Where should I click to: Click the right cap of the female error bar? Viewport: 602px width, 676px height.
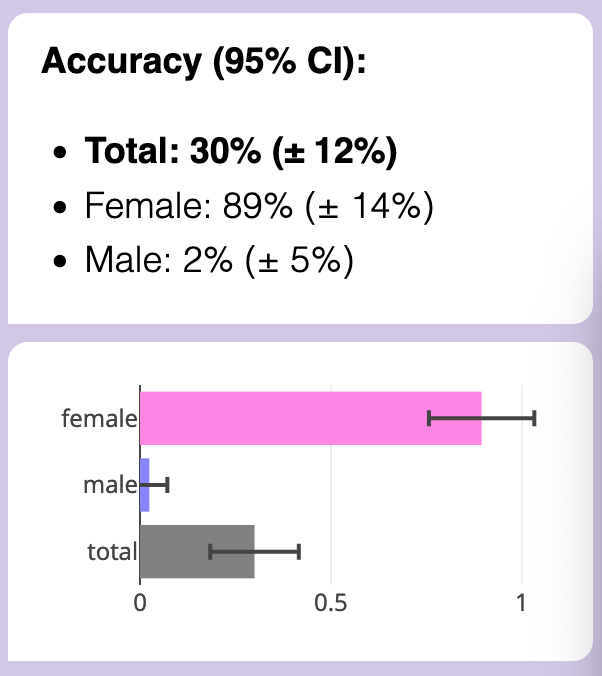[534, 418]
